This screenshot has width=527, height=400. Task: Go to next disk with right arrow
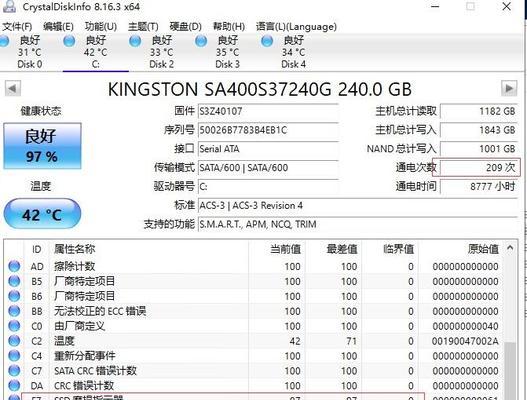pos(509,88)
